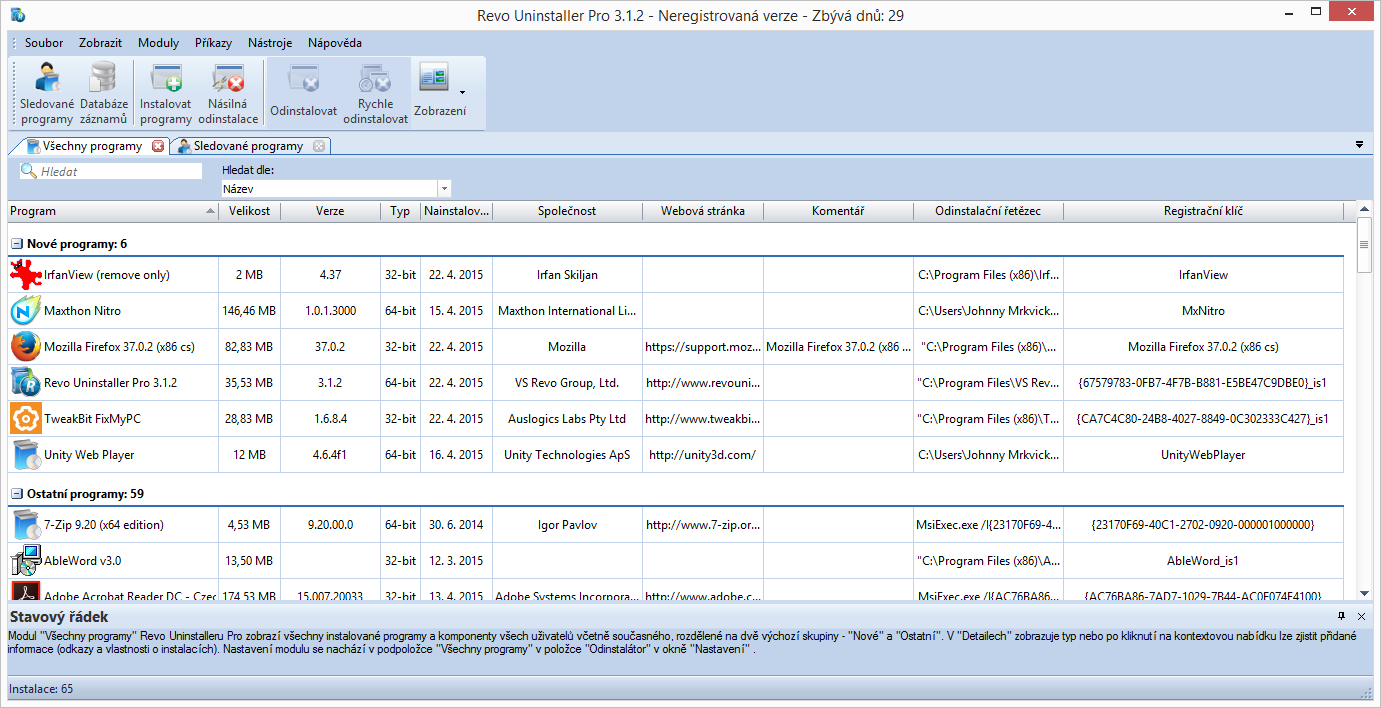Click the Hledat search field
Image resolution: width=1381 pixels, height=708 pixels.
[111, 172]
